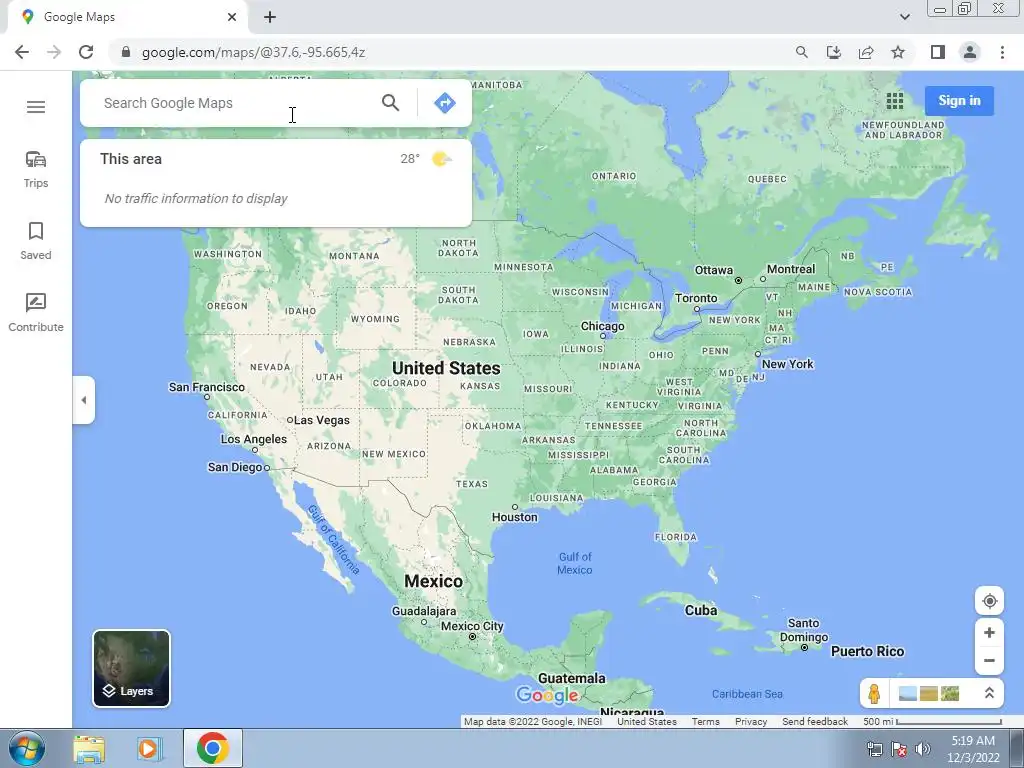Toggle the browser side panel icon
1024x768 pixels.
tap(938, 52)
